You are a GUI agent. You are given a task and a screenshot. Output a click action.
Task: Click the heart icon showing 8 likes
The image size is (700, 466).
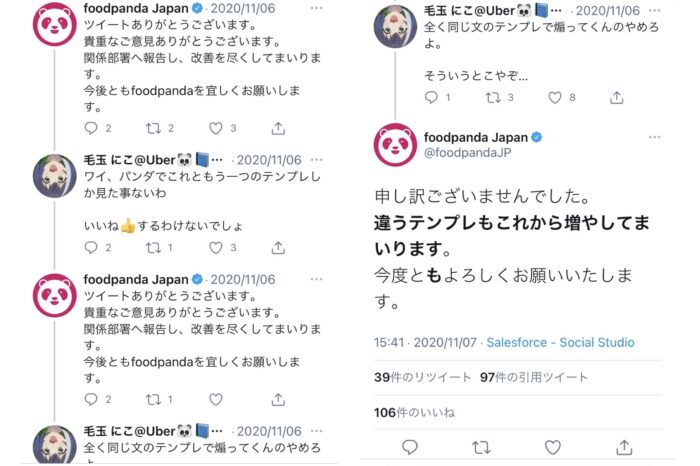click(x=555, y=98)
